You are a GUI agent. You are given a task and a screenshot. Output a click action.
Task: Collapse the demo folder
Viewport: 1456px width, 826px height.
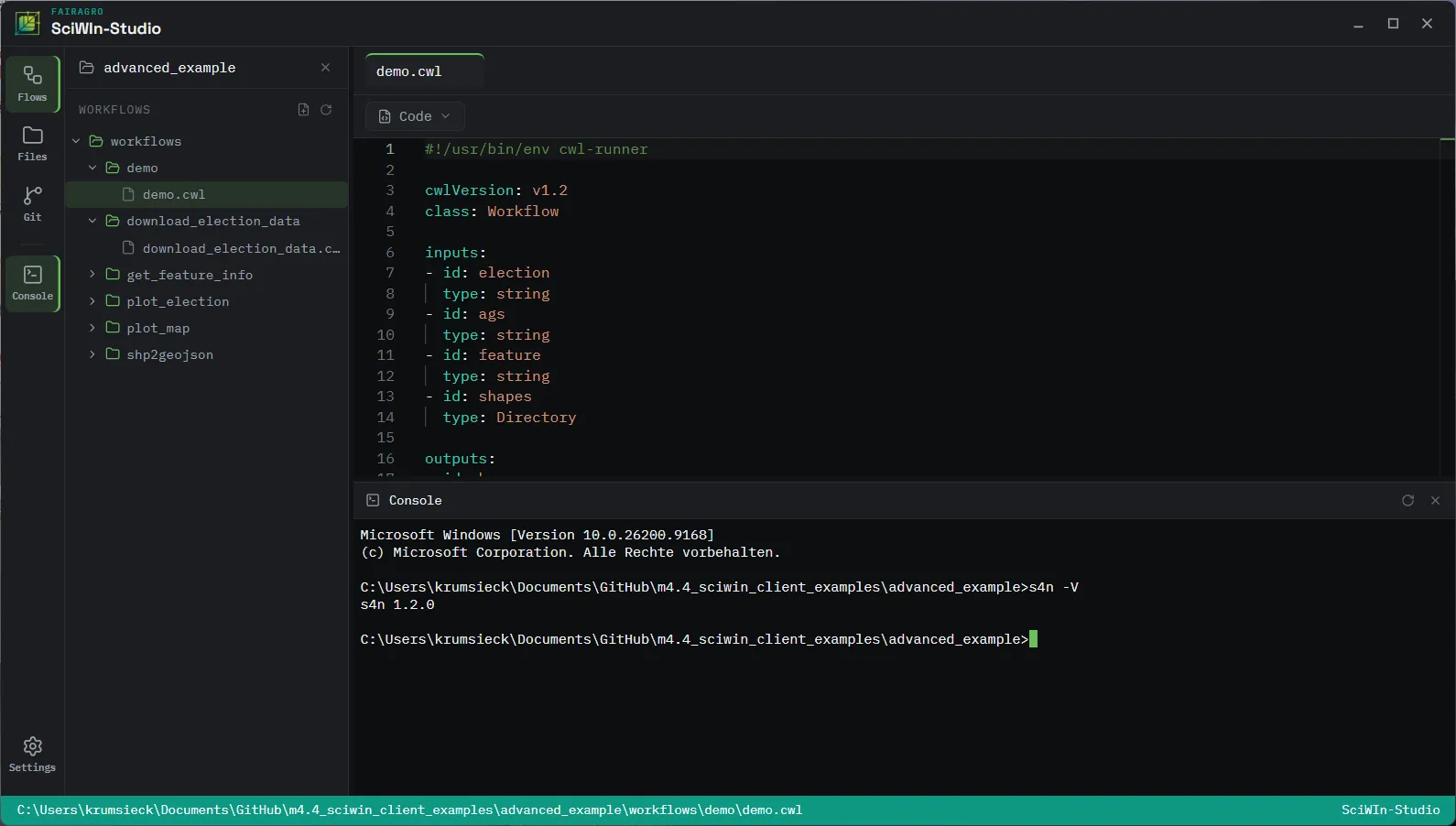(92, 168)
